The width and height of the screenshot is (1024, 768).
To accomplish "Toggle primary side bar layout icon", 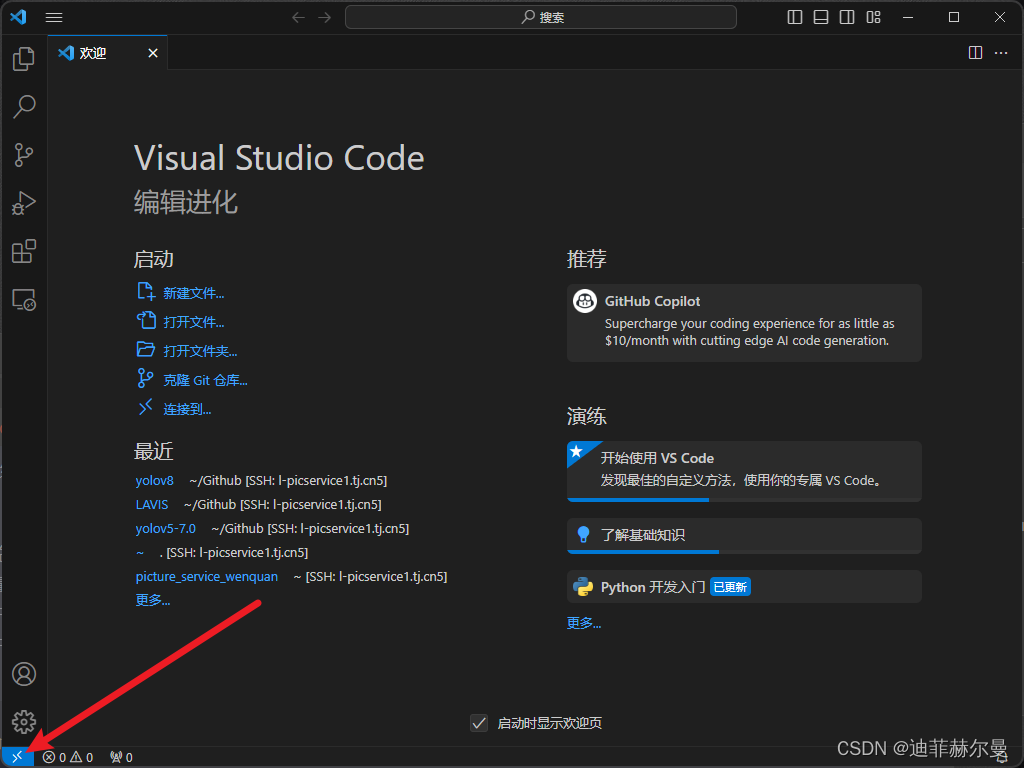I will (x=795, y=18).
